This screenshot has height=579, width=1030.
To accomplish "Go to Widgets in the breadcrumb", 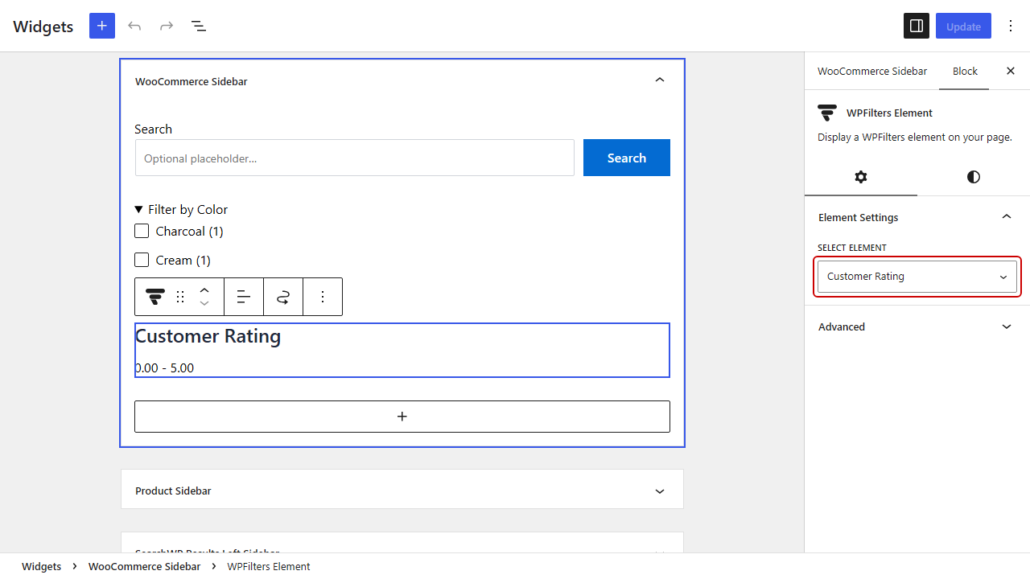I will click(x=41, y=567).
